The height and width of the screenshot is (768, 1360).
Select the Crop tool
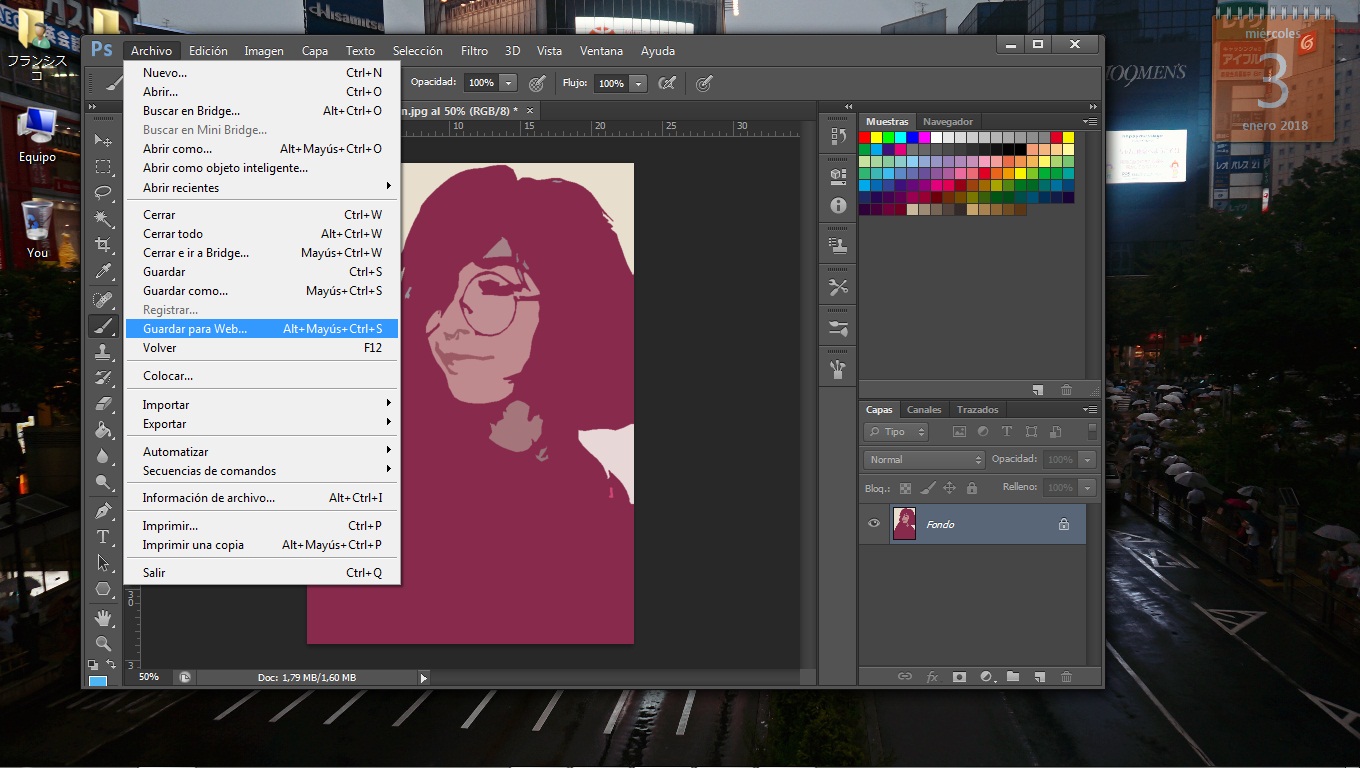(103, 244)
